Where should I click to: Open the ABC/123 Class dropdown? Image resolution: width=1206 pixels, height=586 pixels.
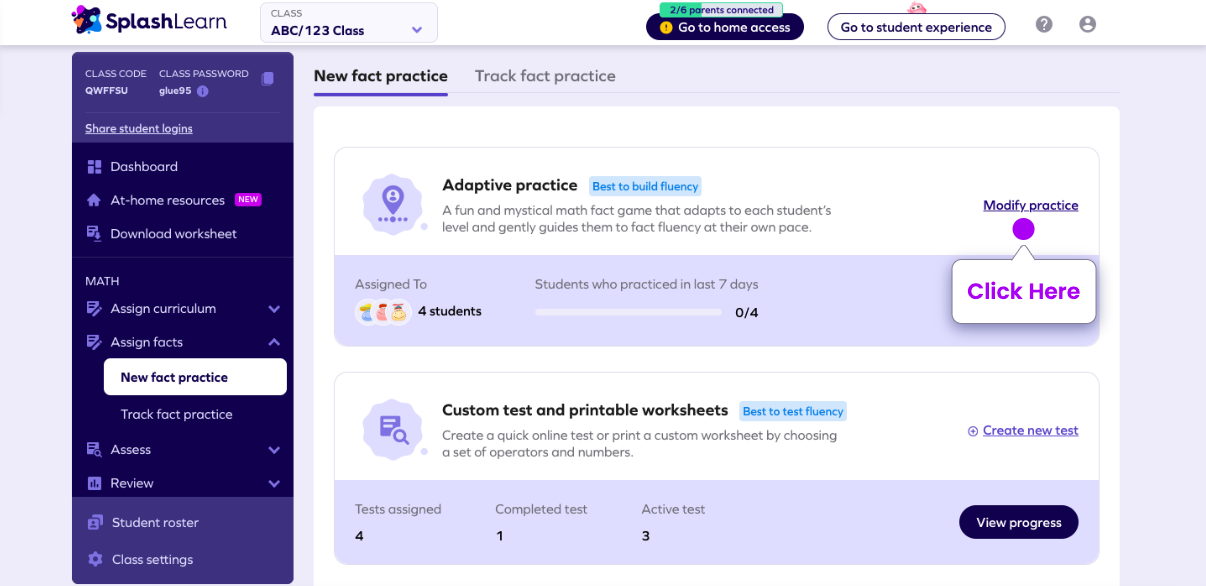pyautogui.click(x=348, y=23)
